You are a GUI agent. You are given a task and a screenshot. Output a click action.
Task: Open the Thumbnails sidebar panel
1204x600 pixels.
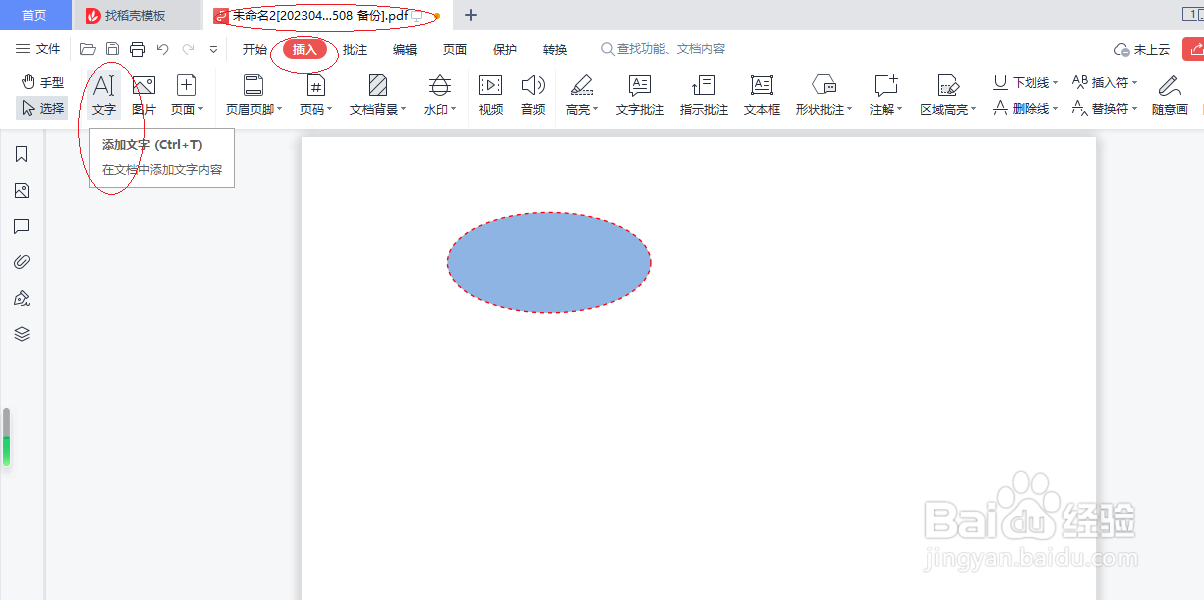tap(22, 190)
